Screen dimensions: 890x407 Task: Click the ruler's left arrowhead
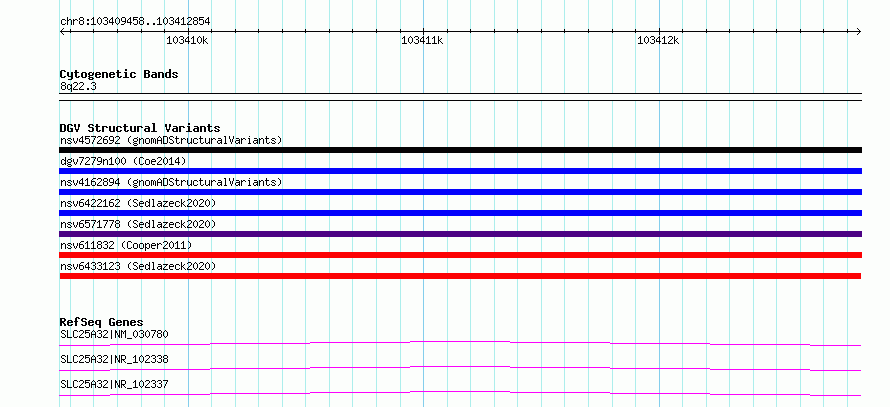pos(63,31)
